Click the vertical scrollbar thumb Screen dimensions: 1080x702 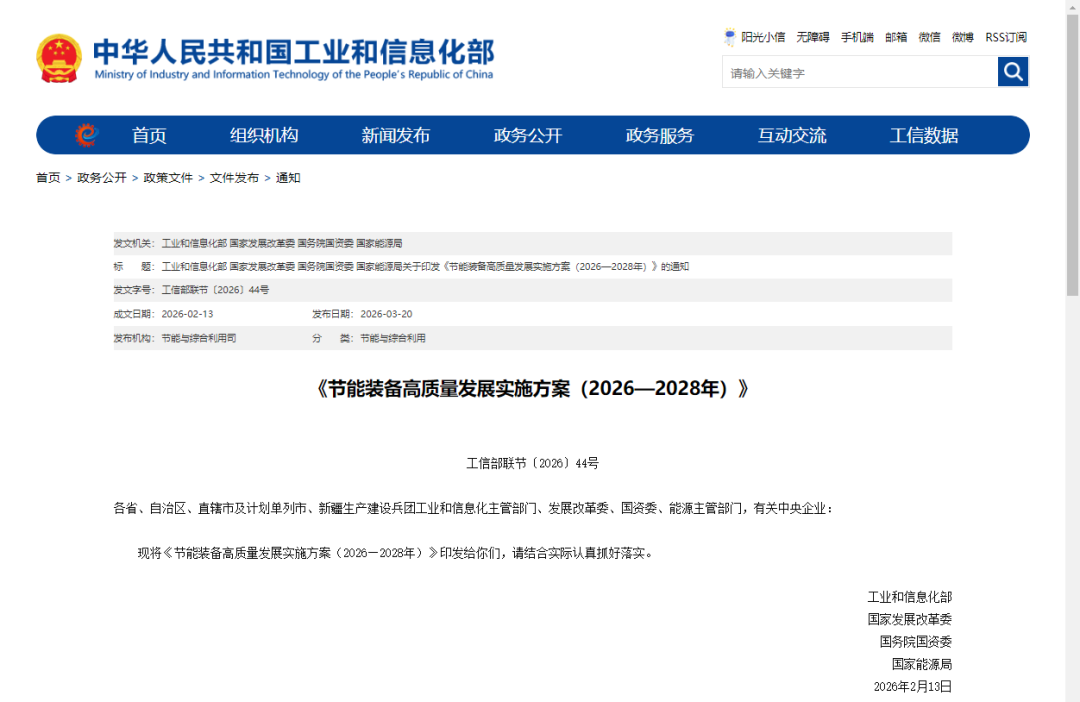[1072, 155]
